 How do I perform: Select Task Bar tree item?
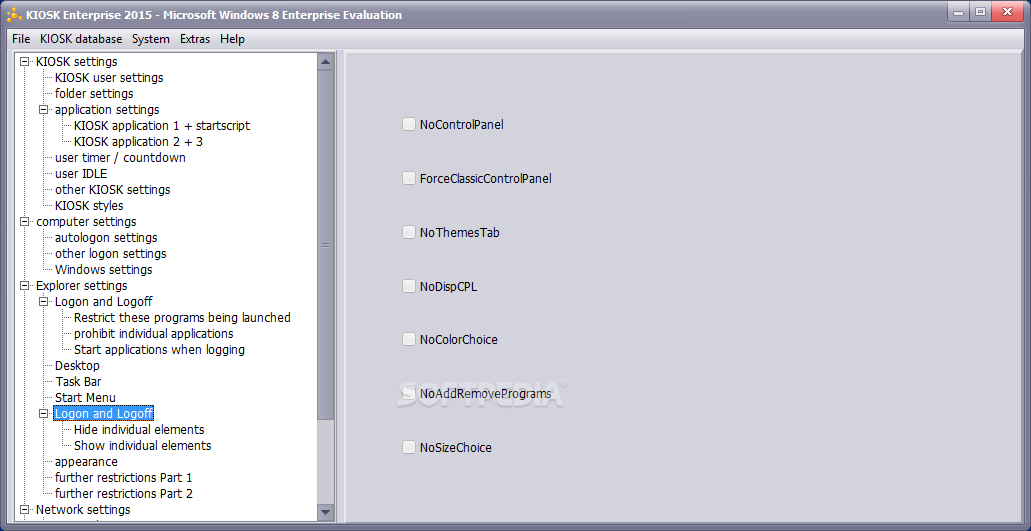(x=78, y=381)
